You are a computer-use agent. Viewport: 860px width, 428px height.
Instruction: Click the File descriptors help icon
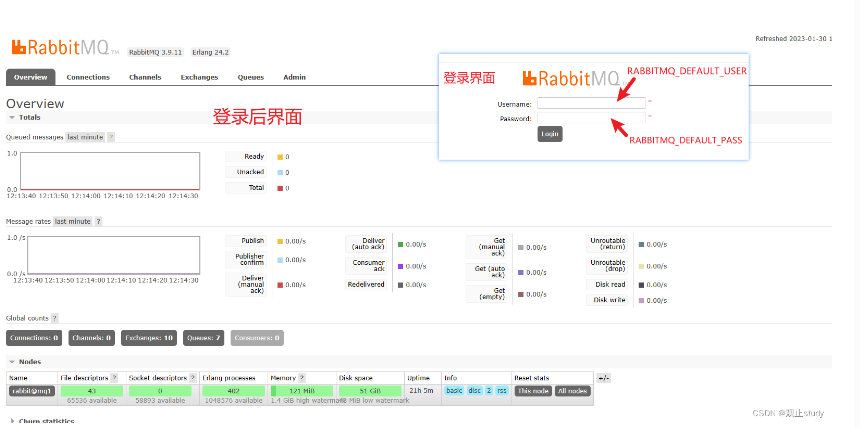coord(114,378)
